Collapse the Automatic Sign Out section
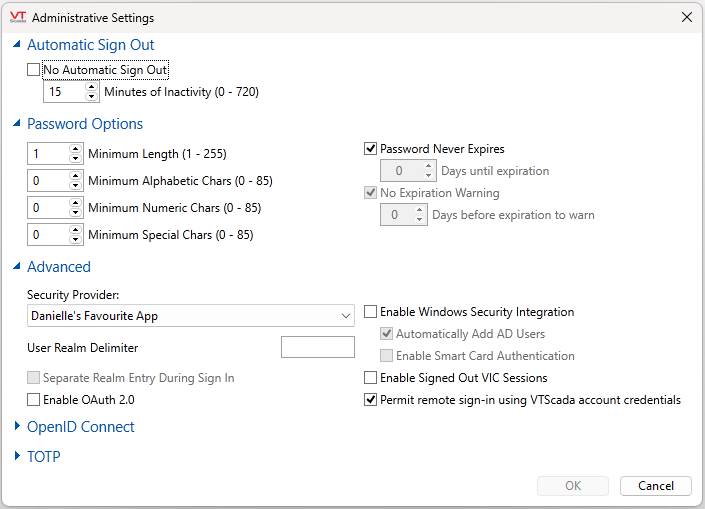The image size is (705, 509). coord(17,44)
